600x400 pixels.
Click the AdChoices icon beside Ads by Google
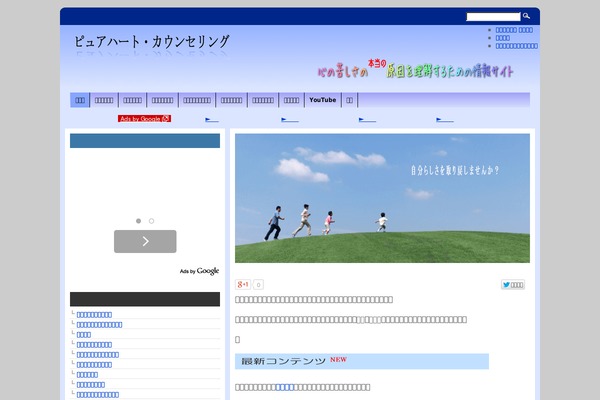pyautogui.click(x=167, y=118)
